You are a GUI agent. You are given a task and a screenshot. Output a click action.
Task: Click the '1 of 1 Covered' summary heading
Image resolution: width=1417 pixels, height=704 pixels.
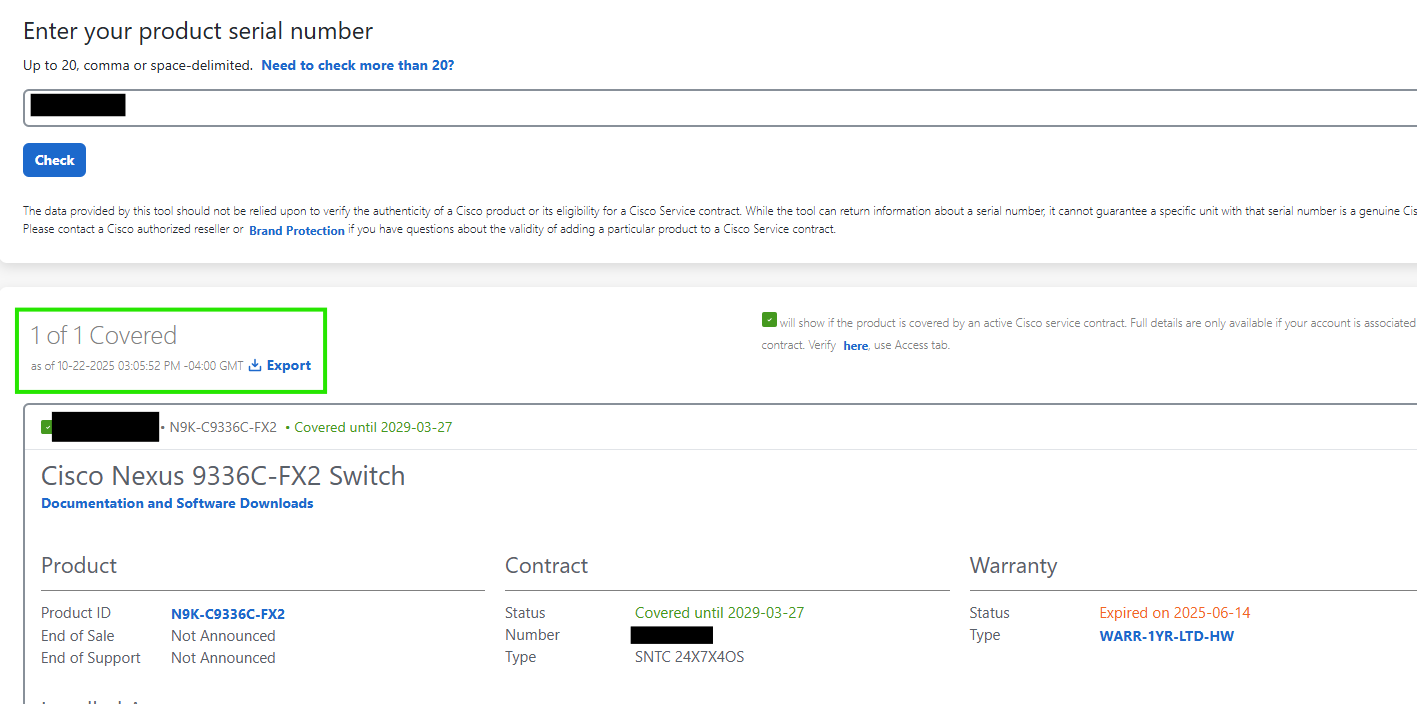pyautogui.click(x=103, y=335)
